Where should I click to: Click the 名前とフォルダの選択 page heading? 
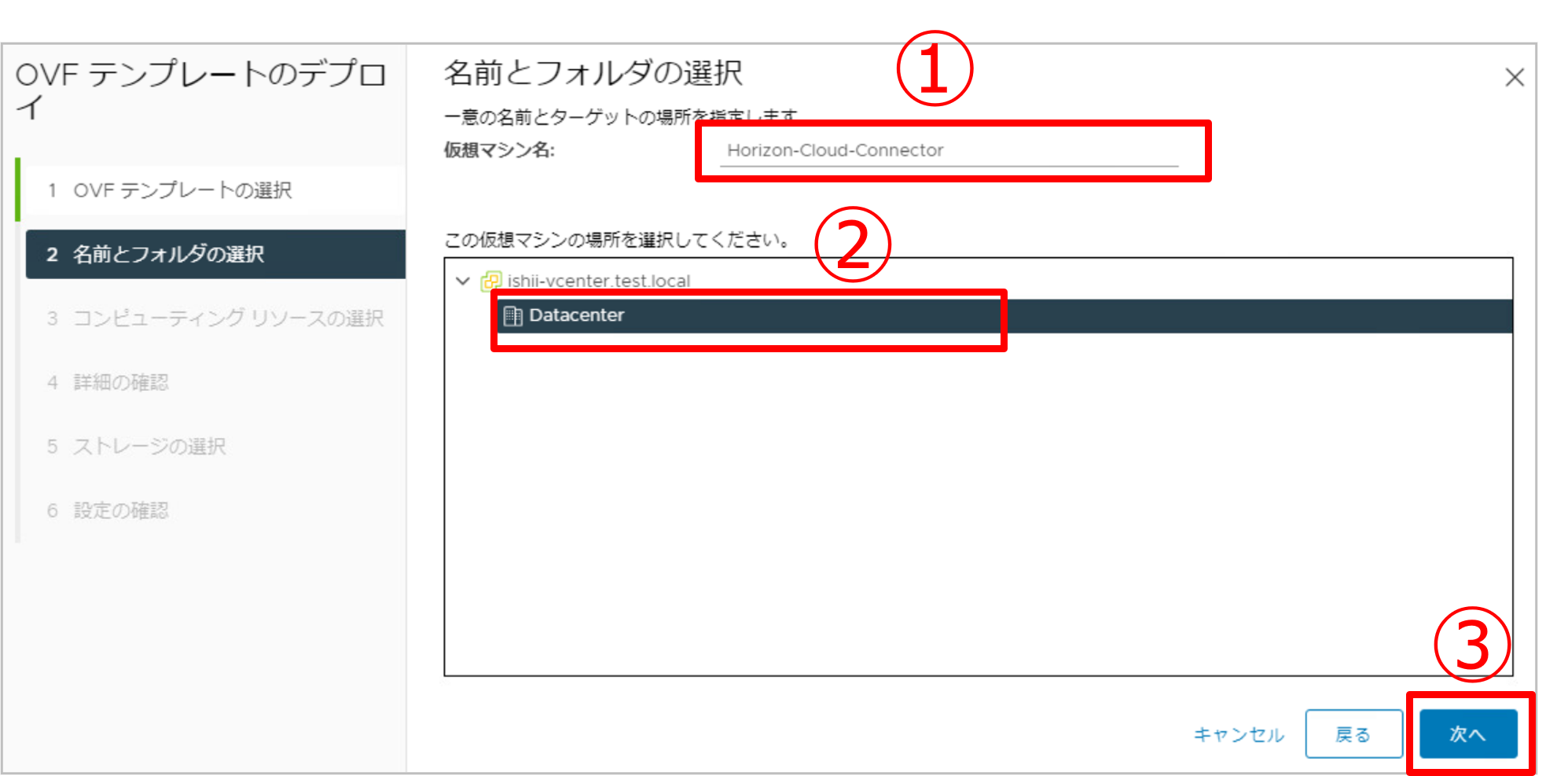point(593,73)
